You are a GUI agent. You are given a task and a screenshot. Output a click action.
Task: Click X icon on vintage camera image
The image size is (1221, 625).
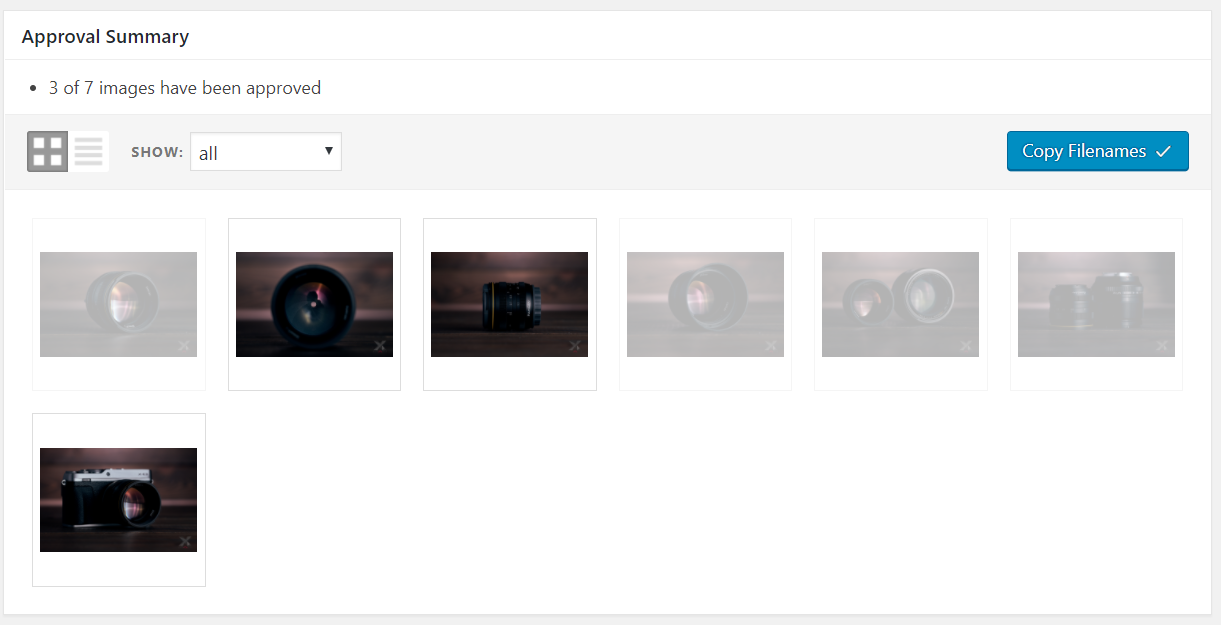184,541
